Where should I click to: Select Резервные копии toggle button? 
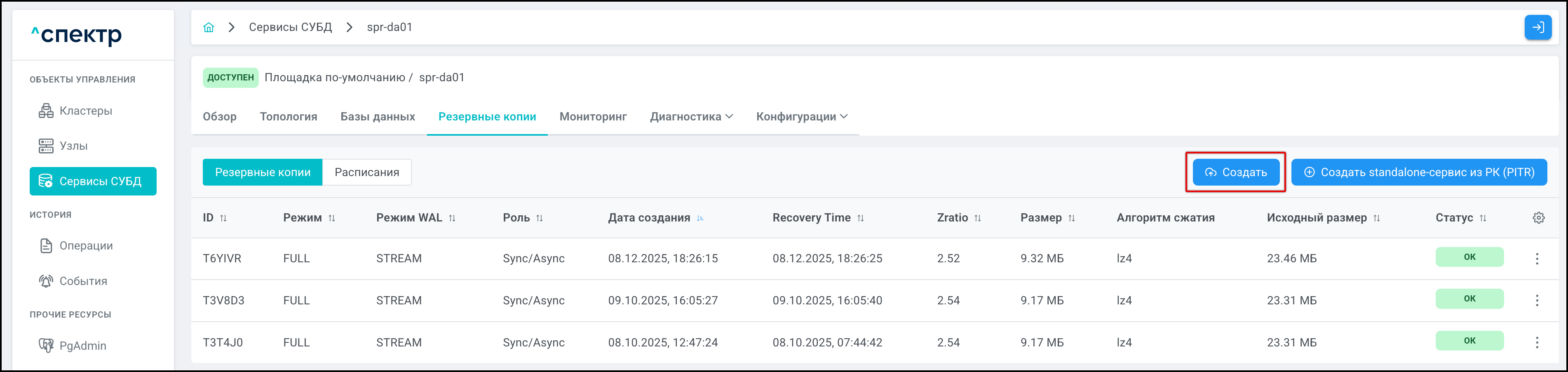pyautogui.click(x=262, y=172)
